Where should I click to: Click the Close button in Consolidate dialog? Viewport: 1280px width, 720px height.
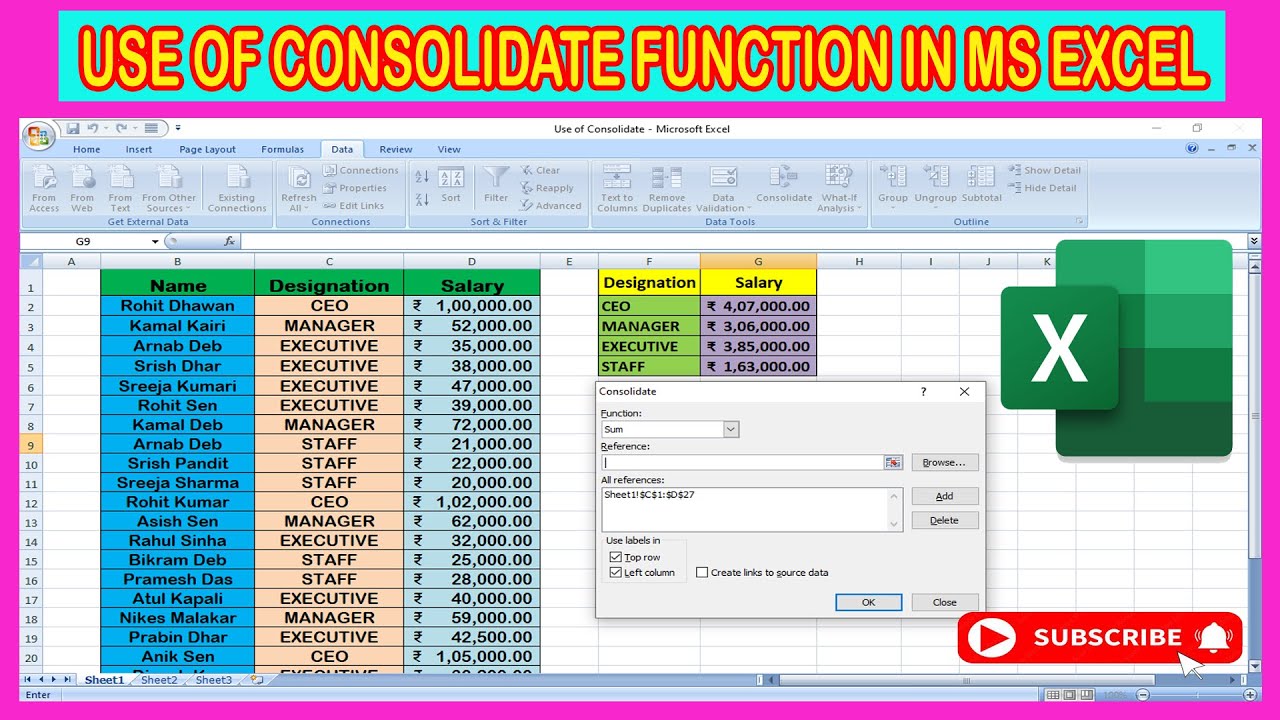point(944,602)
